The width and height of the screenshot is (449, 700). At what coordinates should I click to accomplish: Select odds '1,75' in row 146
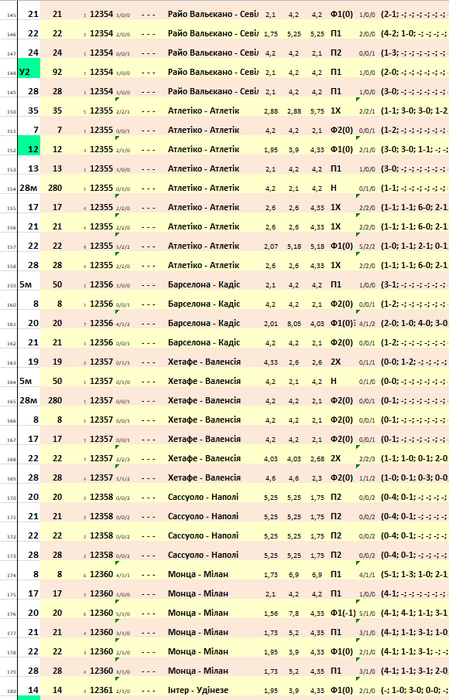click(271, 34)
